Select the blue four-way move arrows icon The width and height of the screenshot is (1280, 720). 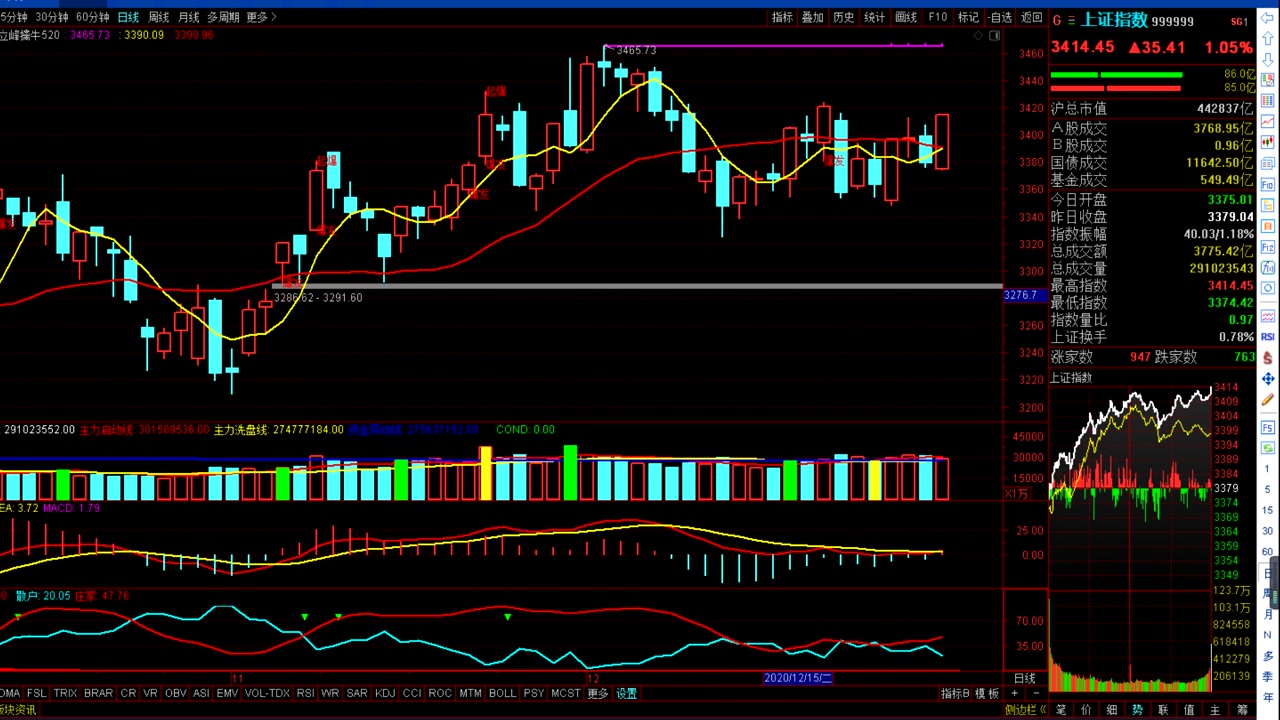tap(1267, 379)
